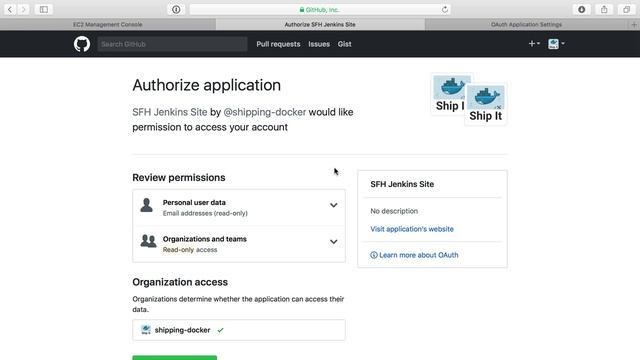Focus the Safari address bar

[x=320, y=9]
